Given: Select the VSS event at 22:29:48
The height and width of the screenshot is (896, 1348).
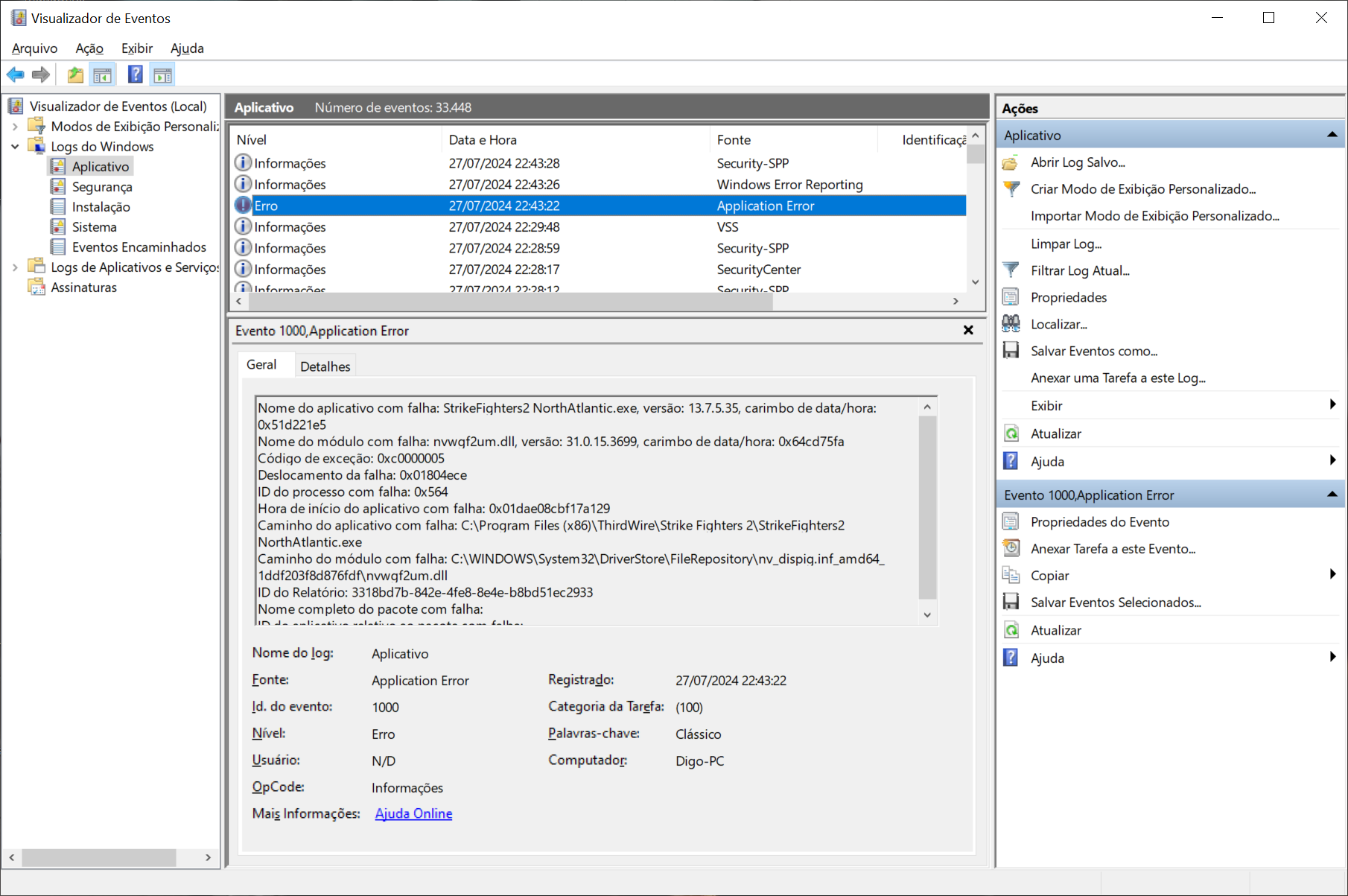Looking at the screenshot, I should 599,227.
